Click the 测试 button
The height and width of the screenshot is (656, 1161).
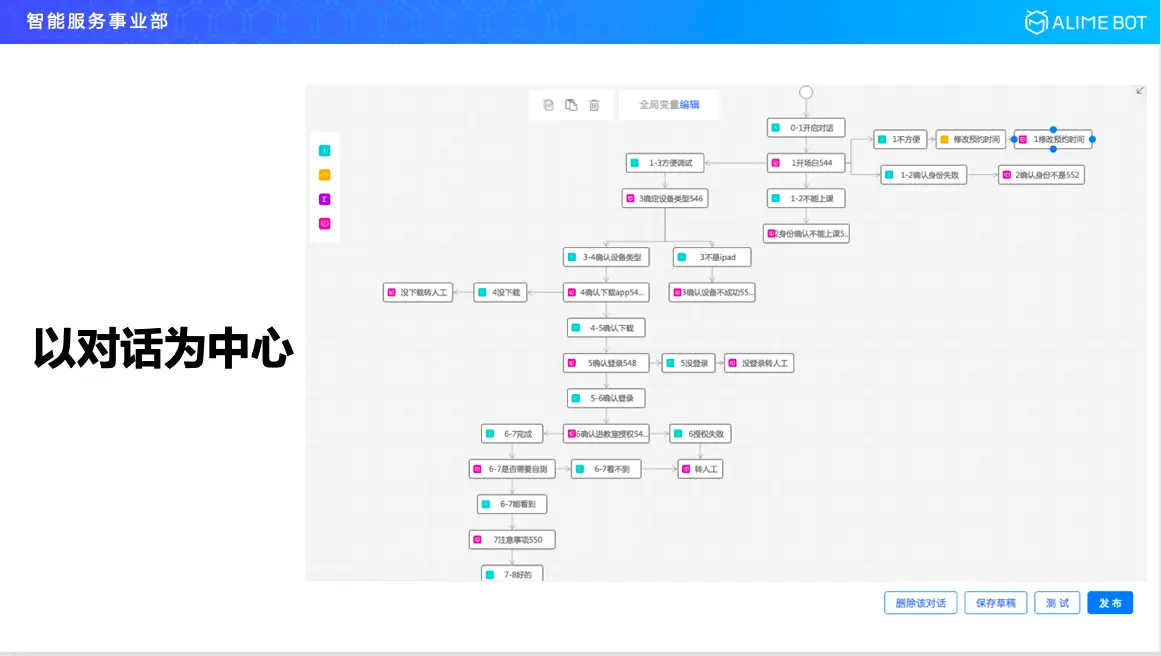[x=1057, y=603]
